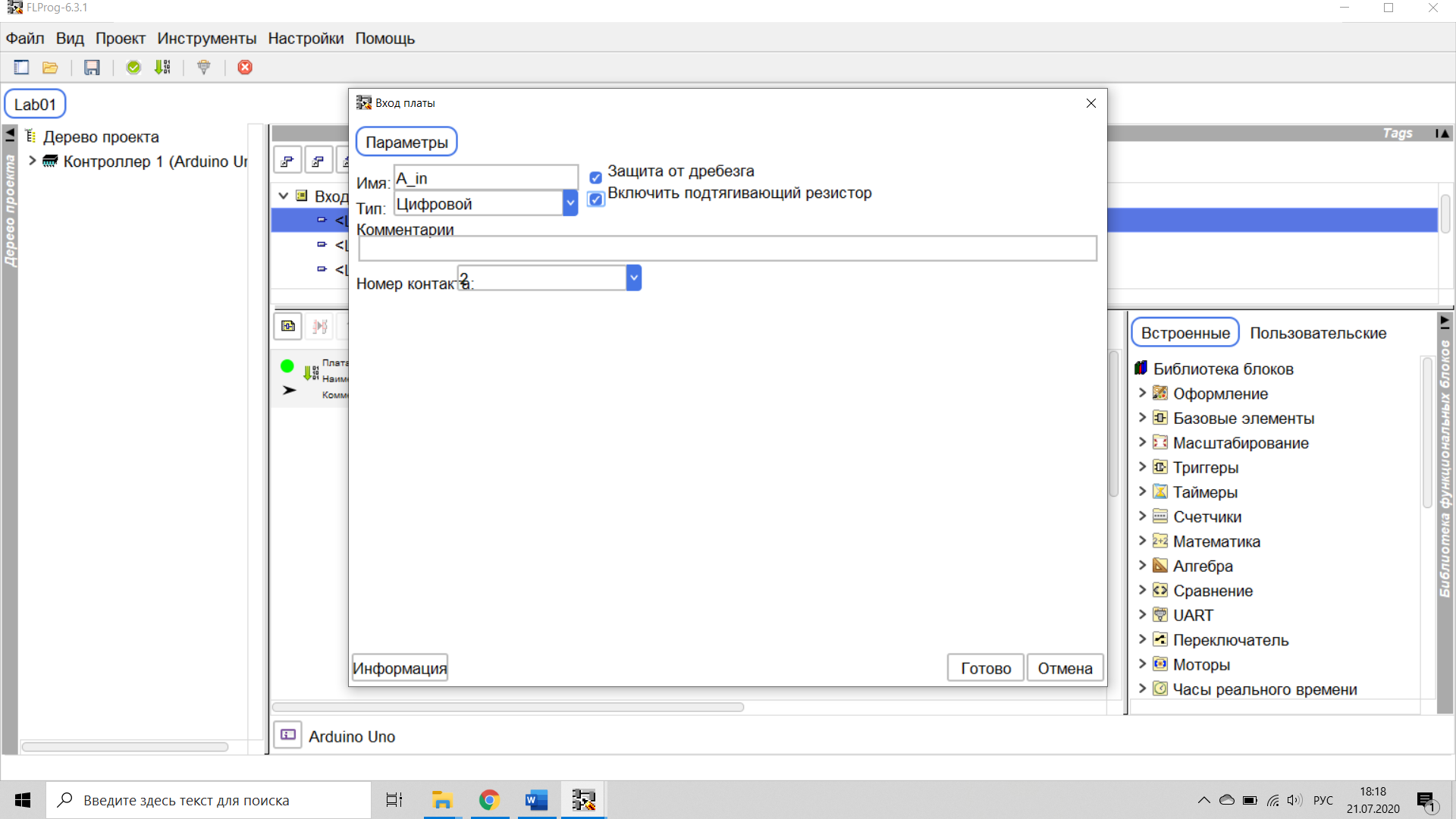Click the red stop icon in toolbar
This screenshot has height=819, width=1456.
click(245, 67)
